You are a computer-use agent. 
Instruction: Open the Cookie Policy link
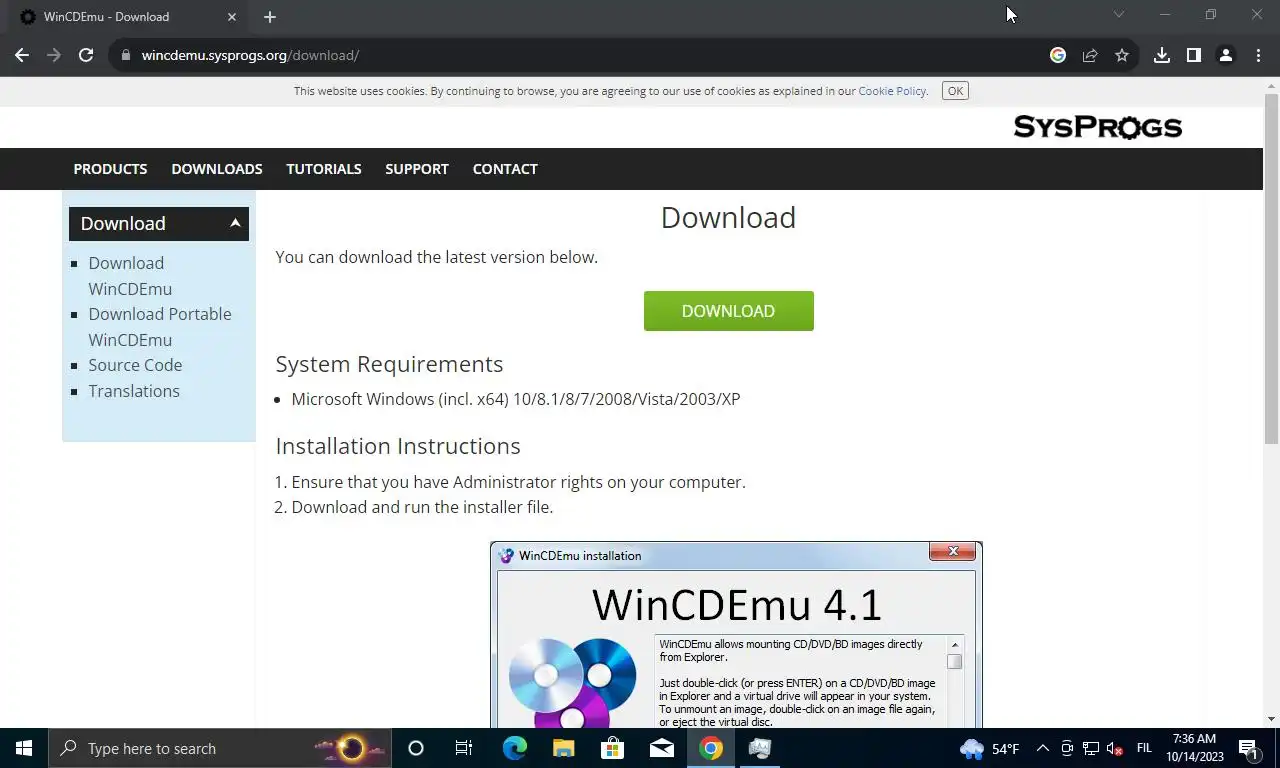[x=892, y=91]
